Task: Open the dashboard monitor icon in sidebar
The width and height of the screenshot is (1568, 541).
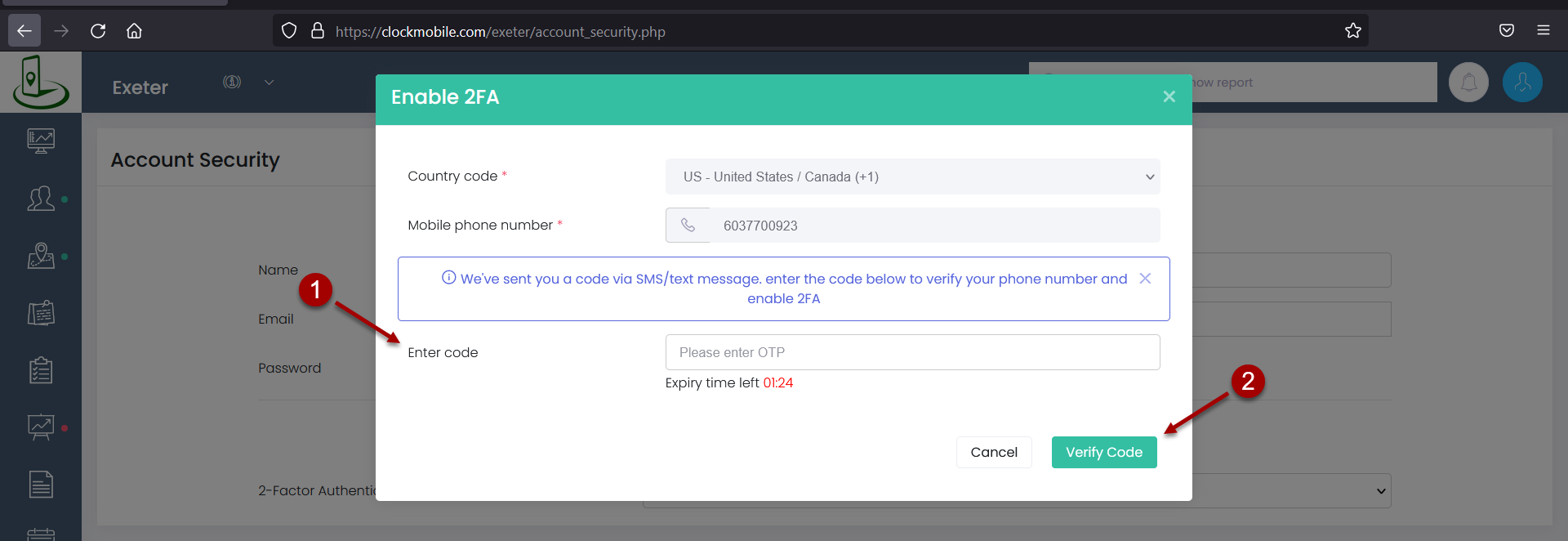Action: coord(41,141)
